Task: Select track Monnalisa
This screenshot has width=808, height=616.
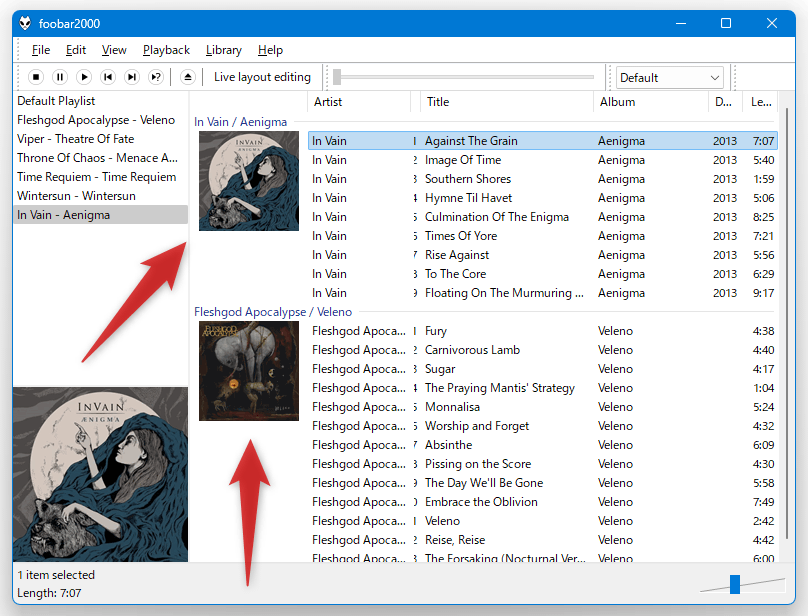Action: pos(543,407)
